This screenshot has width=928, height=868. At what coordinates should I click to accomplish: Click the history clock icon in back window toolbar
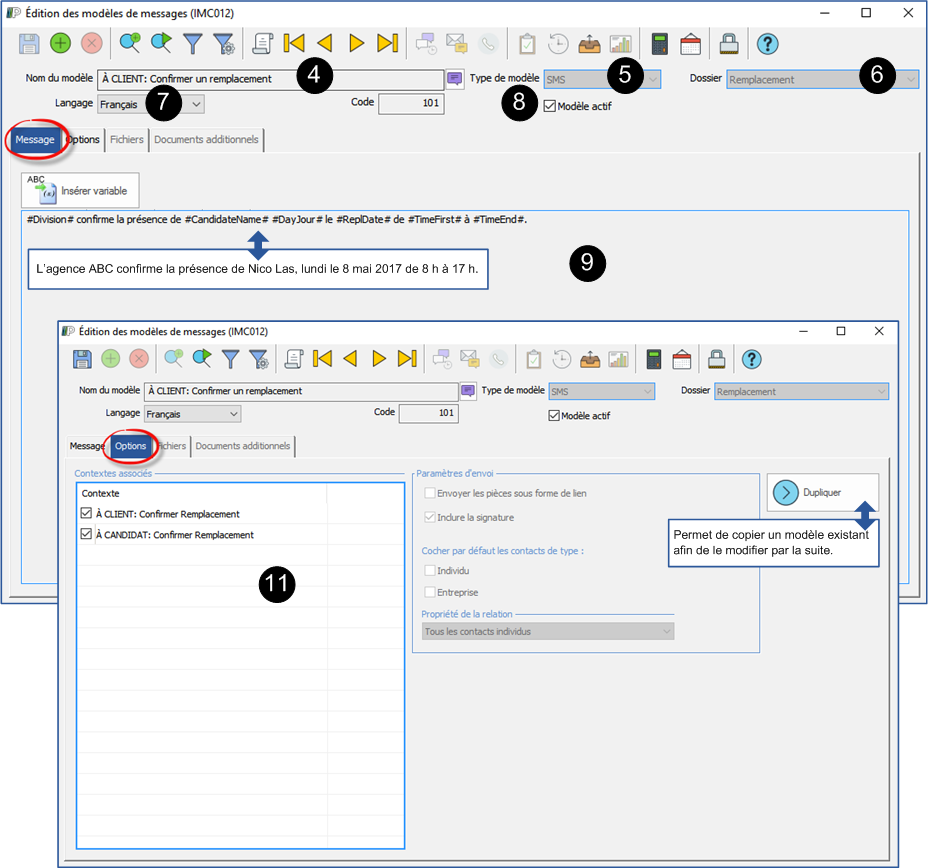(x=558, y=43)
